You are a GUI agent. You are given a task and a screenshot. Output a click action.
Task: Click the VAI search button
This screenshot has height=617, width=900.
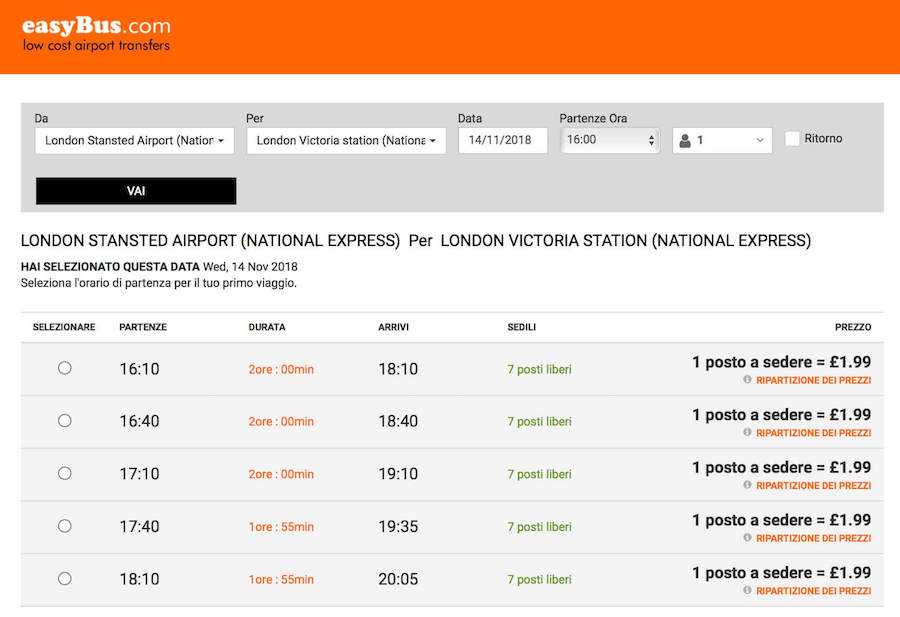coord(136,191)
